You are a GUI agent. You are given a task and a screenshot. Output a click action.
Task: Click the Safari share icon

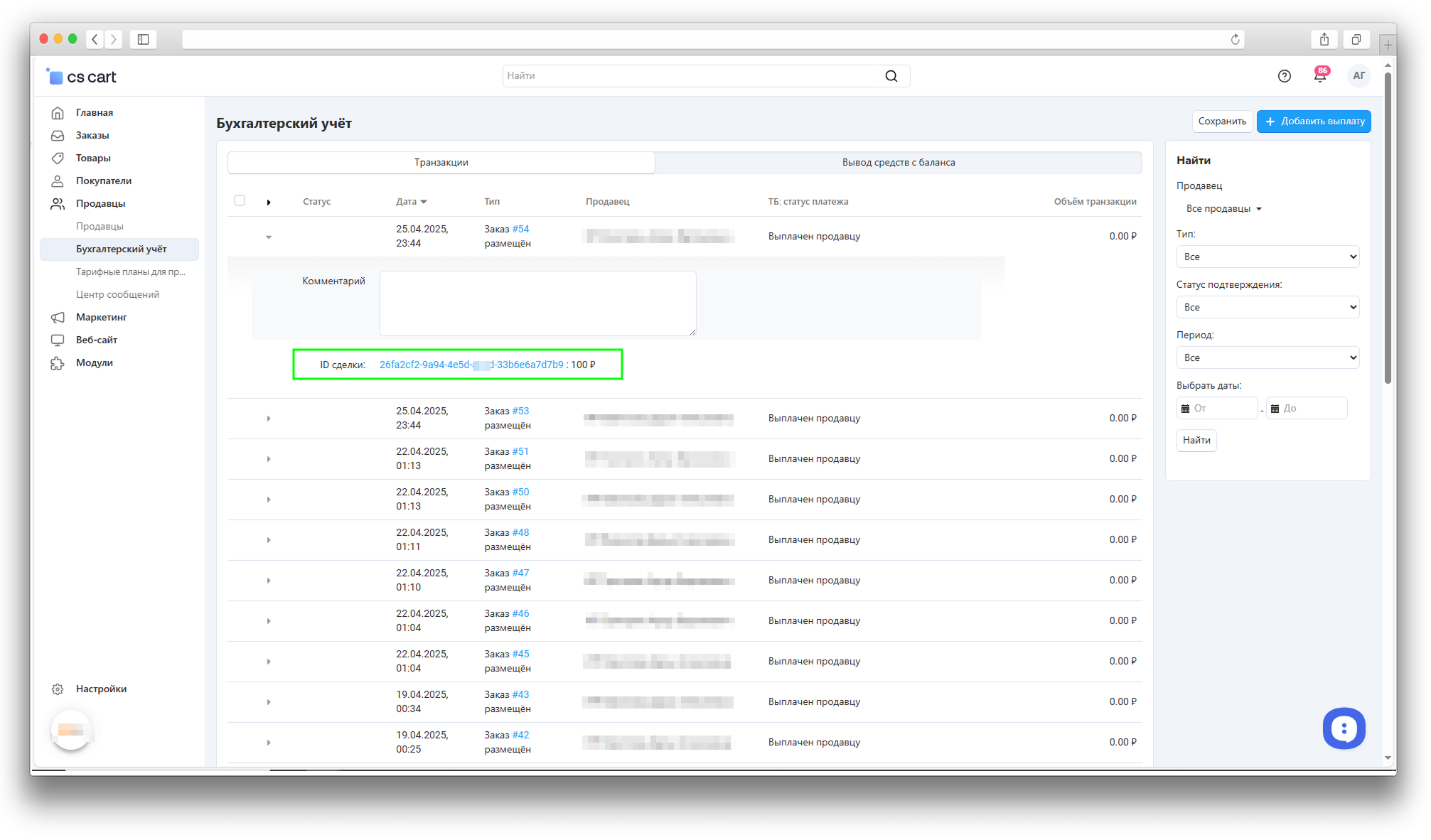click(1324, 39)
